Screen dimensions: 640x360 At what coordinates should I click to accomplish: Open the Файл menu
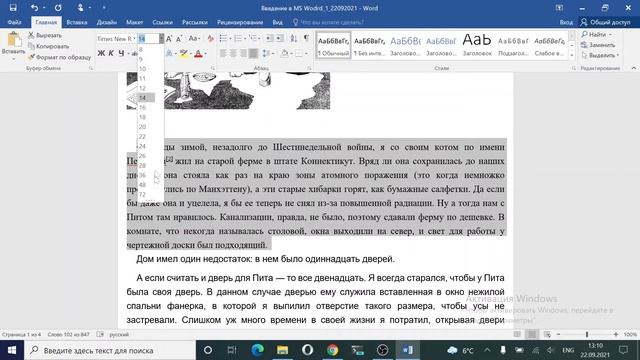coord(14,22)
